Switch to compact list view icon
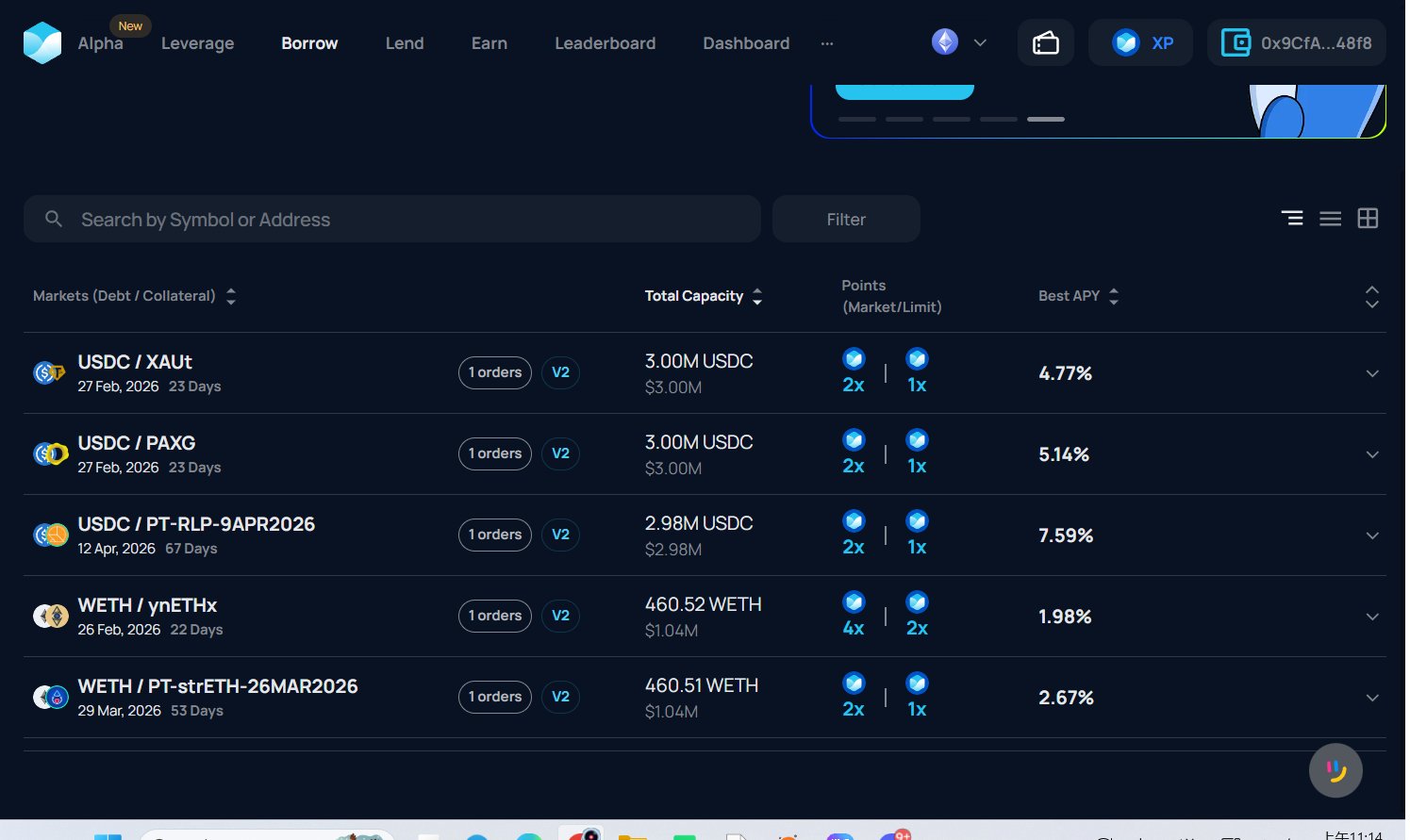 click(x=1330, y=219)
